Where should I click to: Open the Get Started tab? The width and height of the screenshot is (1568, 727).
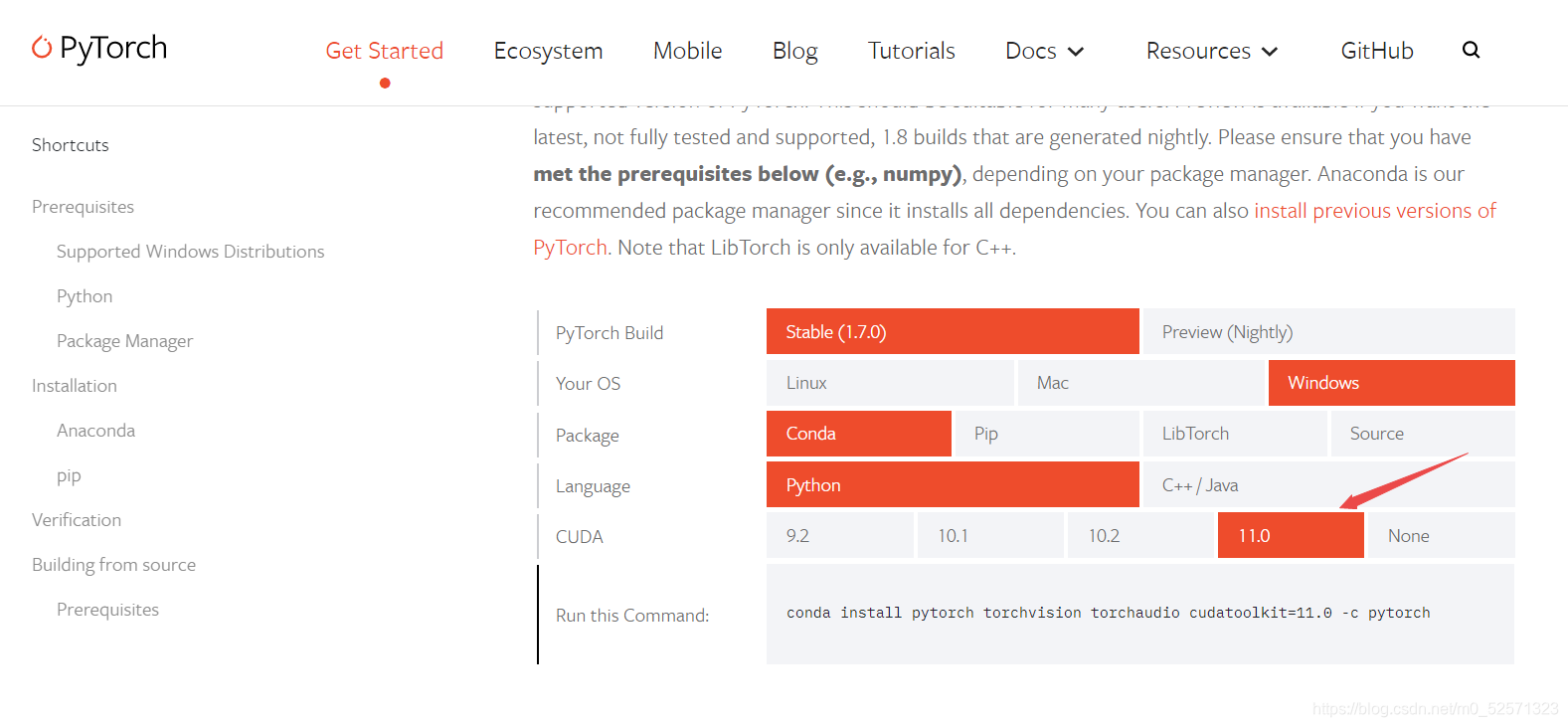pyautogui.click(x=385, y=51)
